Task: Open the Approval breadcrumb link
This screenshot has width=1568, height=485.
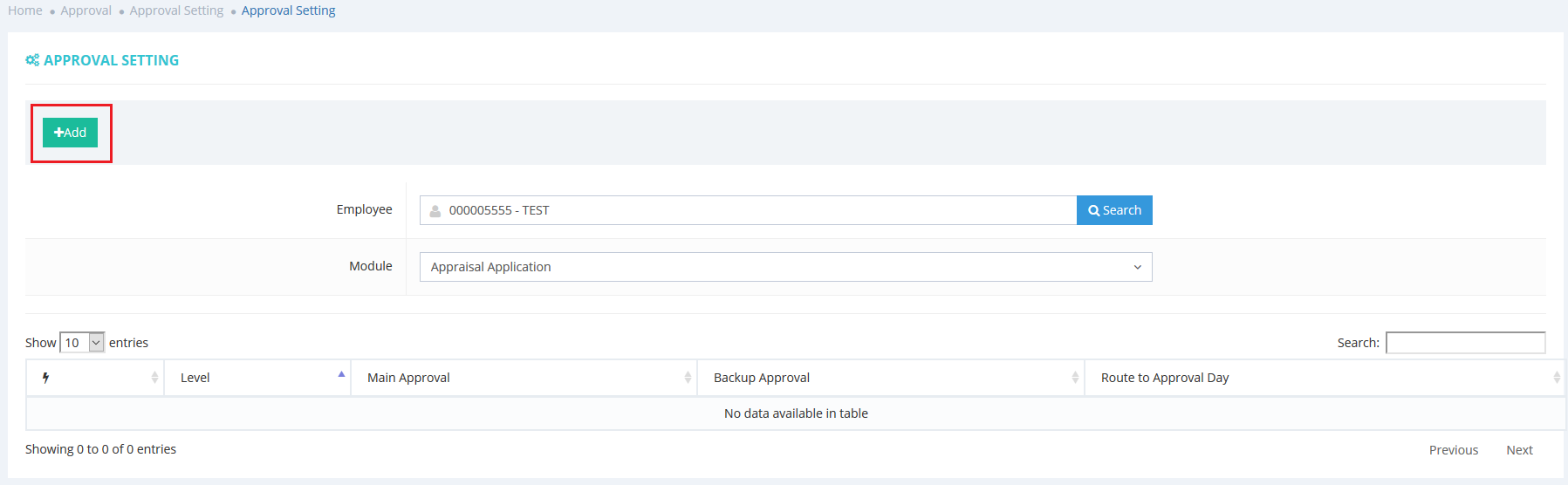Action: coord(86,10)
